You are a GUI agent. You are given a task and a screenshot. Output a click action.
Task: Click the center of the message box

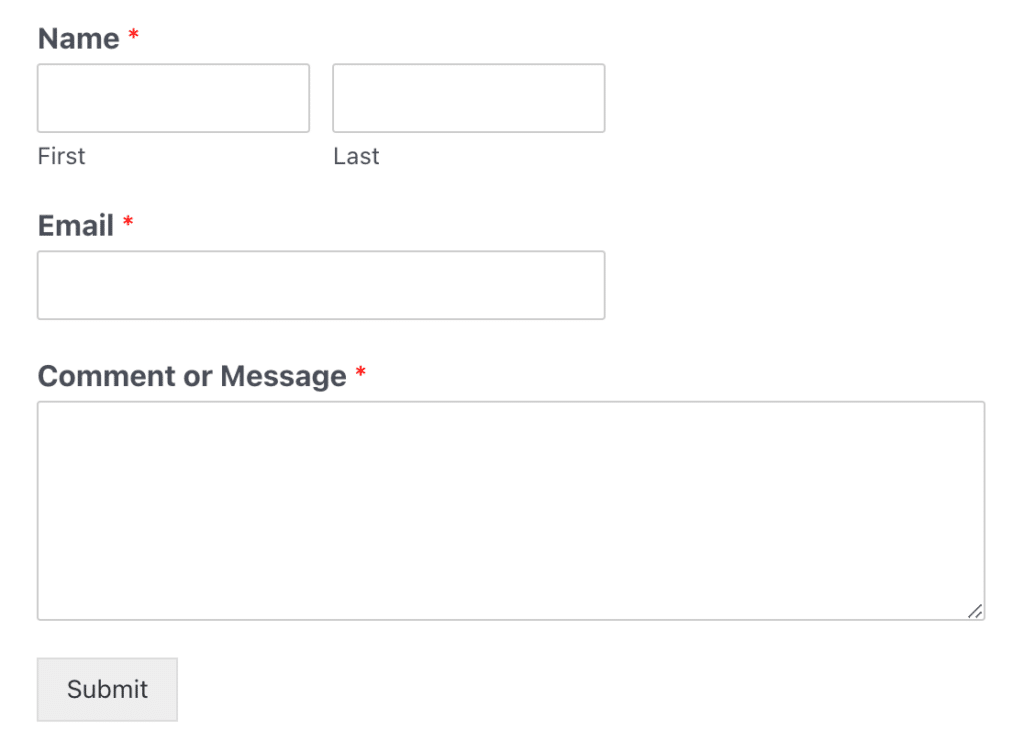pos(511,510)
